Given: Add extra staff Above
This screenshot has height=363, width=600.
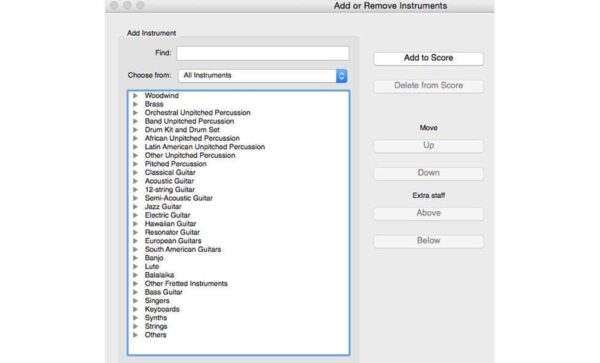Looking at the screenshot, I should pyautogui.click(x=429, y=213).
